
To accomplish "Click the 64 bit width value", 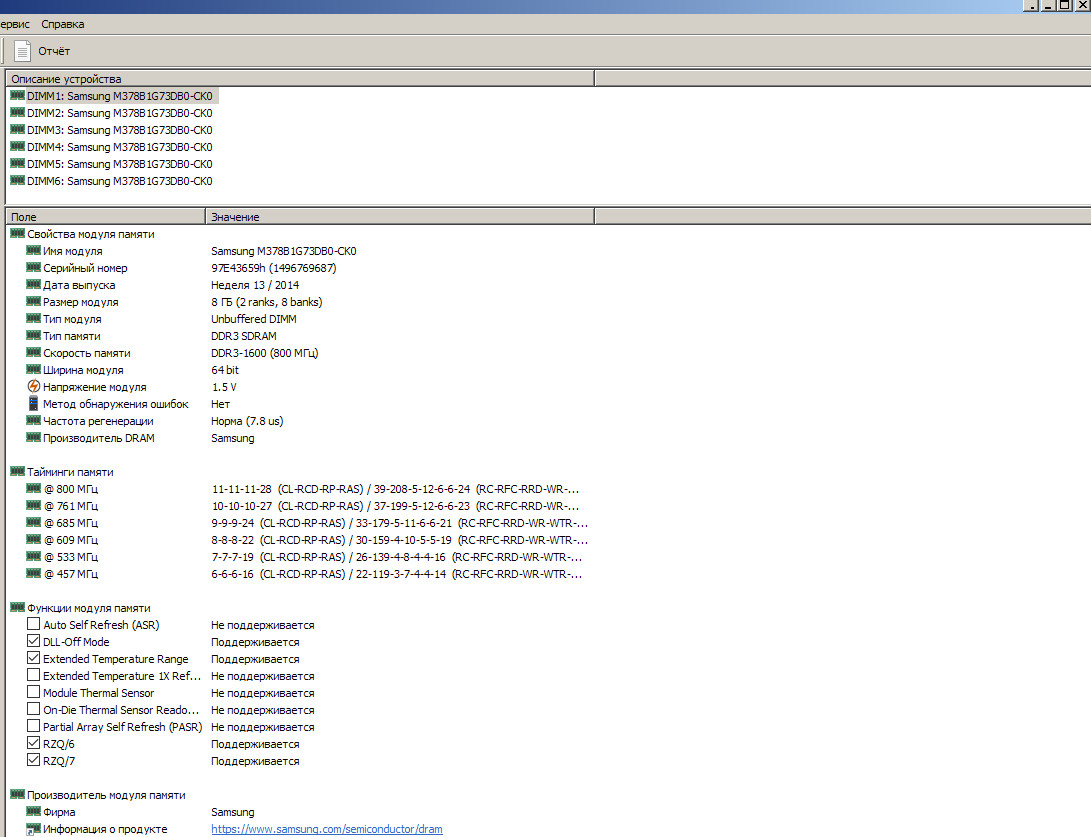I will [x=225, y=370].
